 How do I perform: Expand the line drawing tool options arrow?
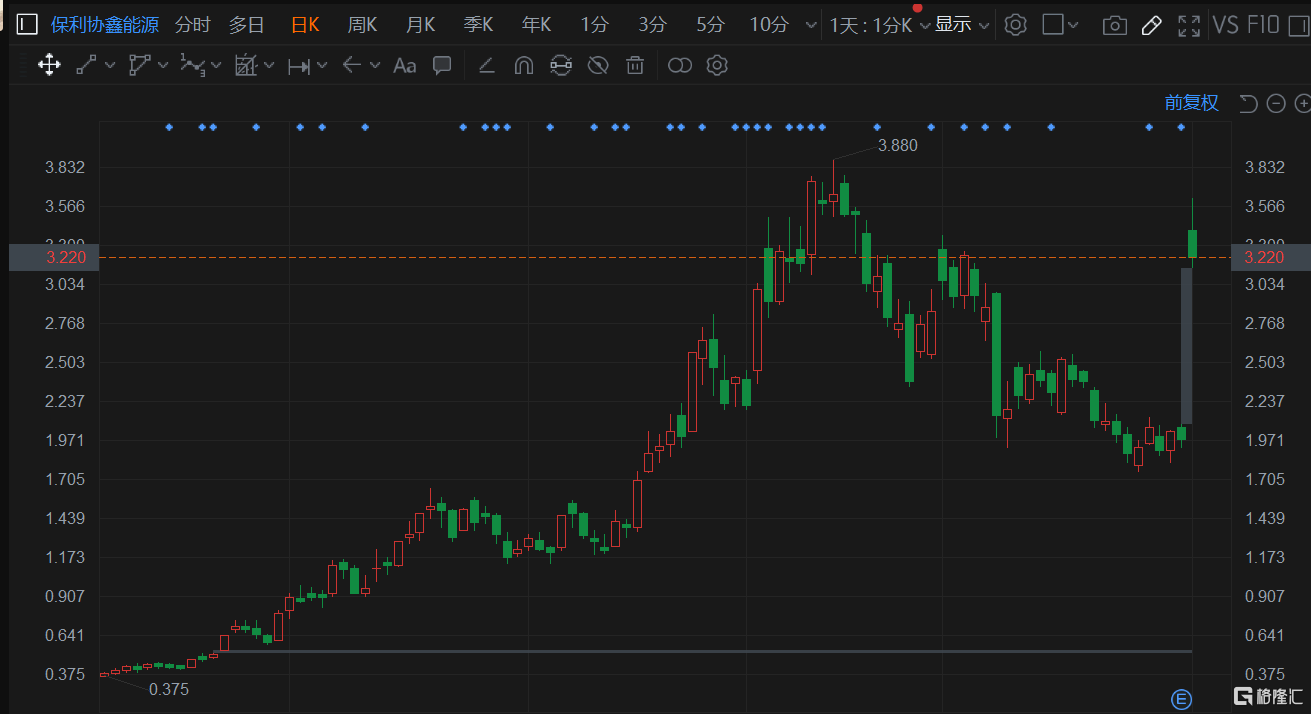(x=109, y=66)
